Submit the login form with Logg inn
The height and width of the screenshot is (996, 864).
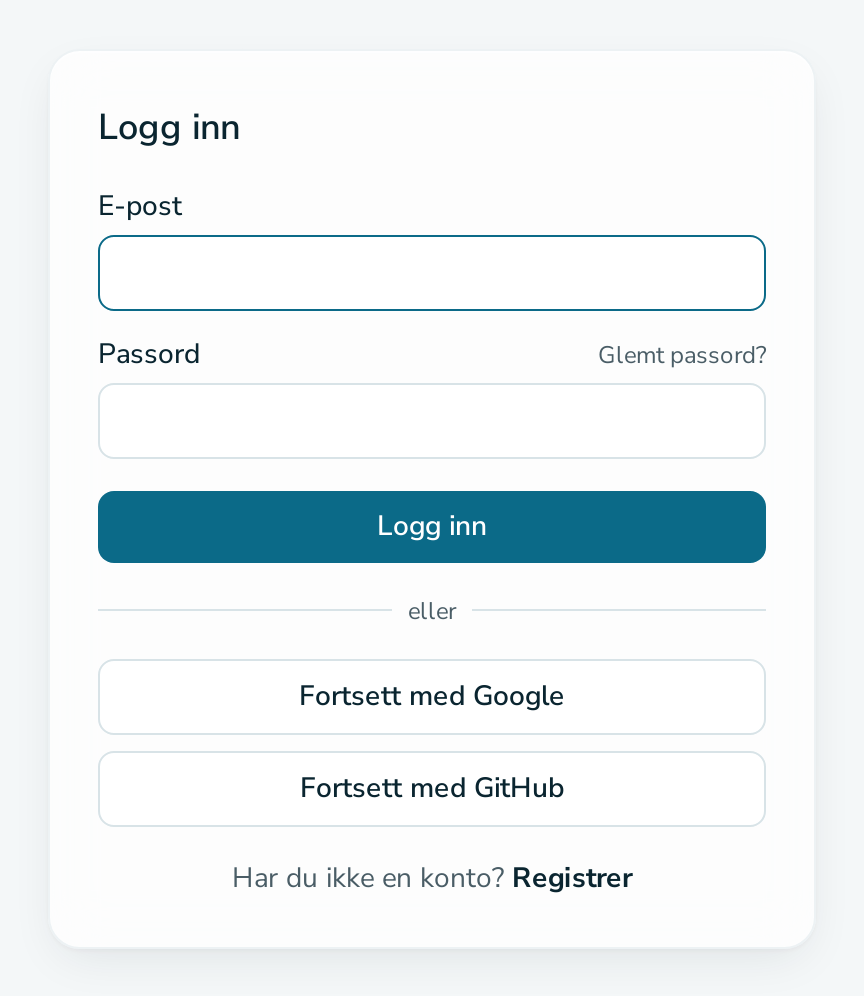[x=432, y=527]
